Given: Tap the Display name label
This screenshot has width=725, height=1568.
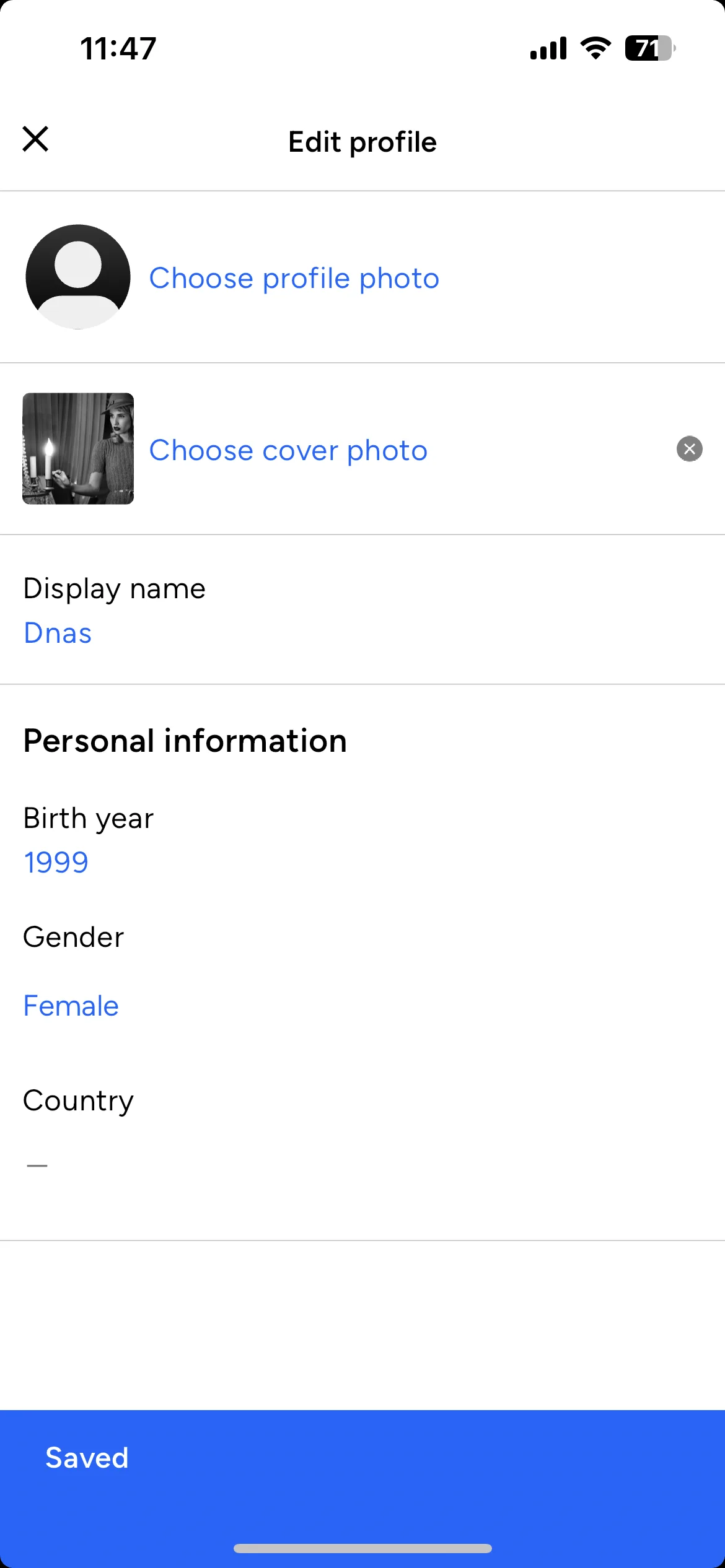Looking at the screenshot, I should 114,588.
